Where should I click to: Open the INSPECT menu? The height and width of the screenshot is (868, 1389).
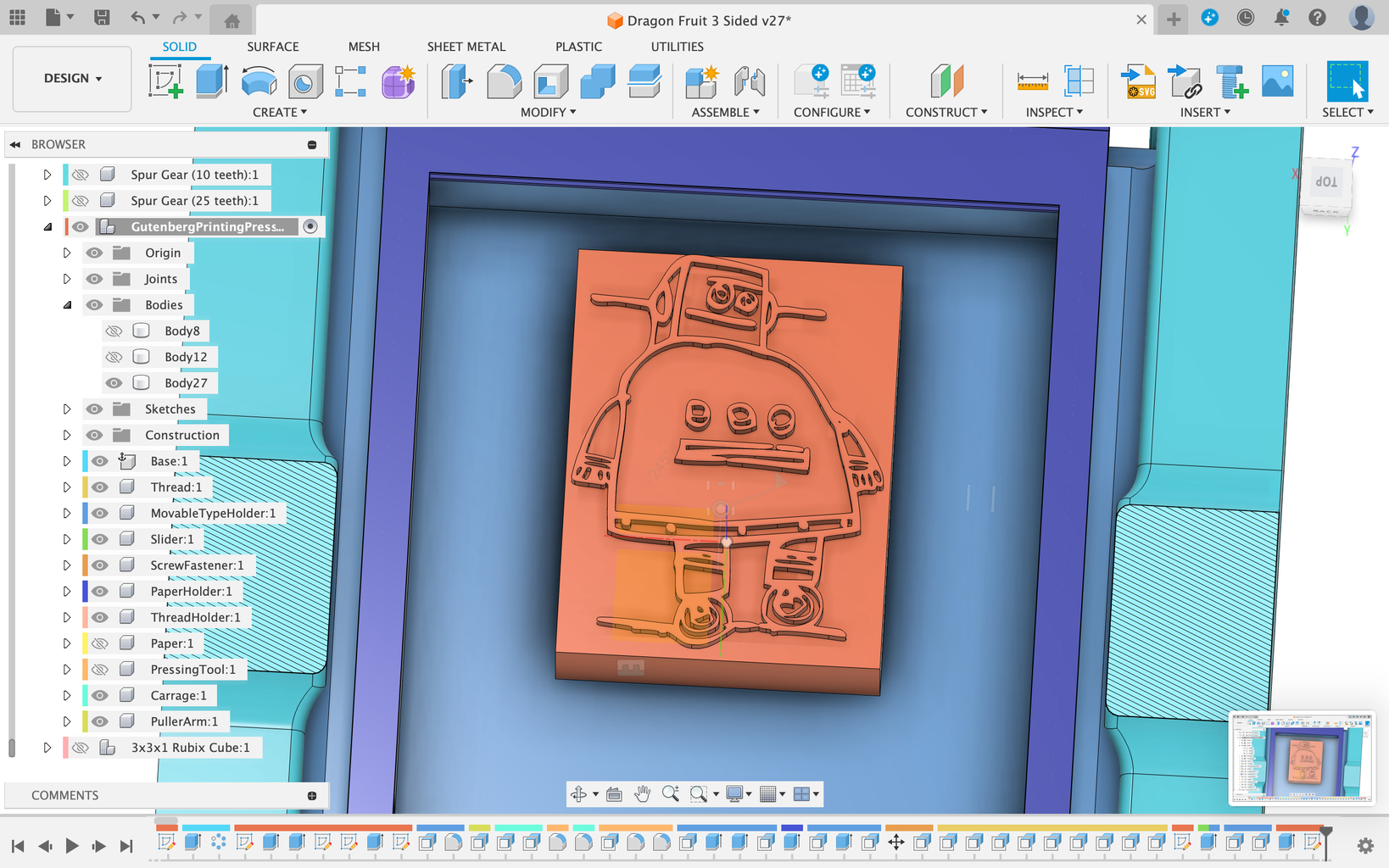click(x=1054, y=112)
